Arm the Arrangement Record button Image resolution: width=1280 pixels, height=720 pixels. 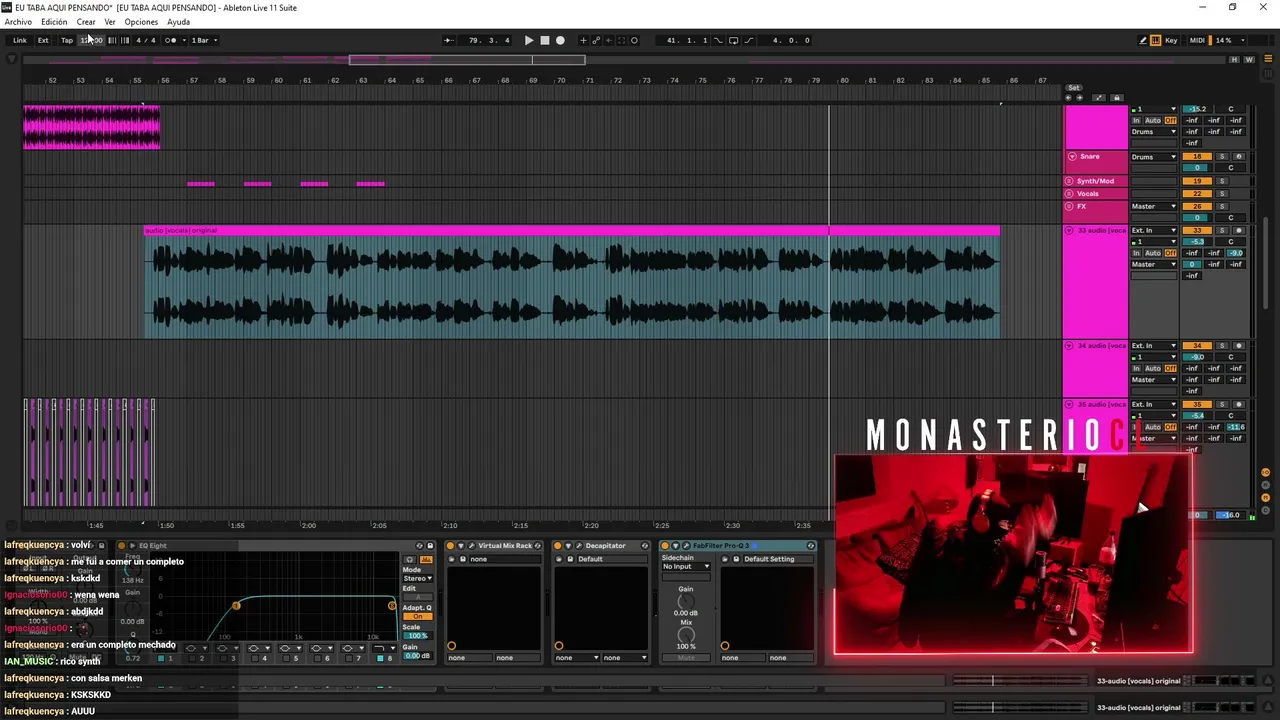click(560, 40)
